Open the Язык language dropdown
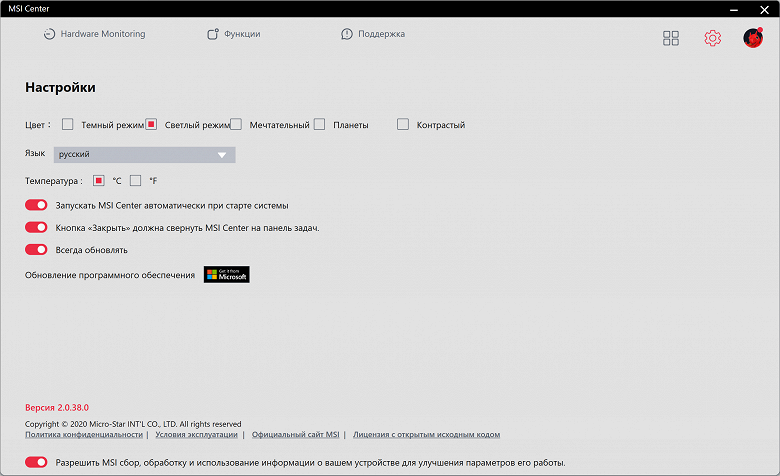 click(x=144, y=155)
